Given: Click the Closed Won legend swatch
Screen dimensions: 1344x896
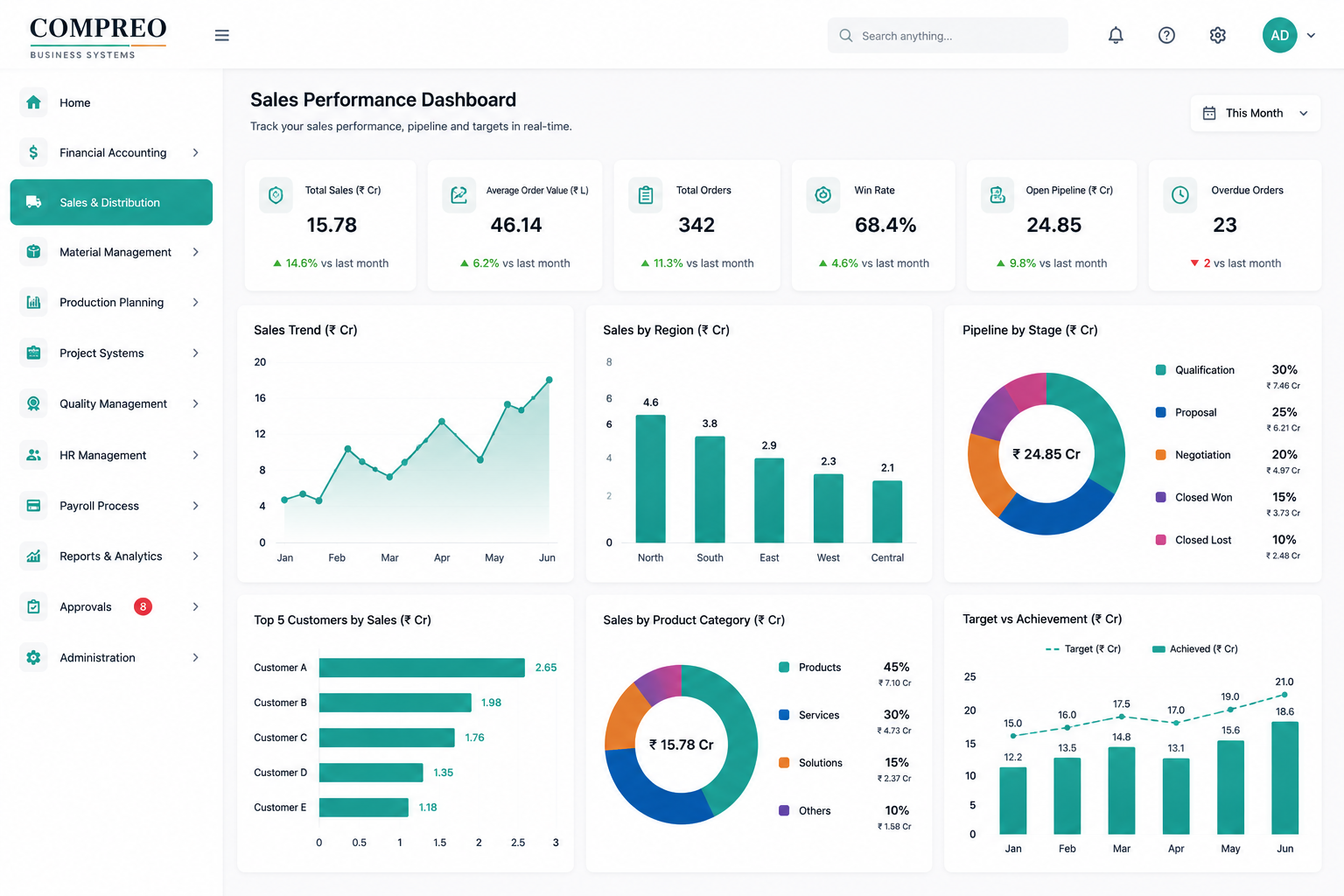Looking at the screenshot, I should point(1160,497).
